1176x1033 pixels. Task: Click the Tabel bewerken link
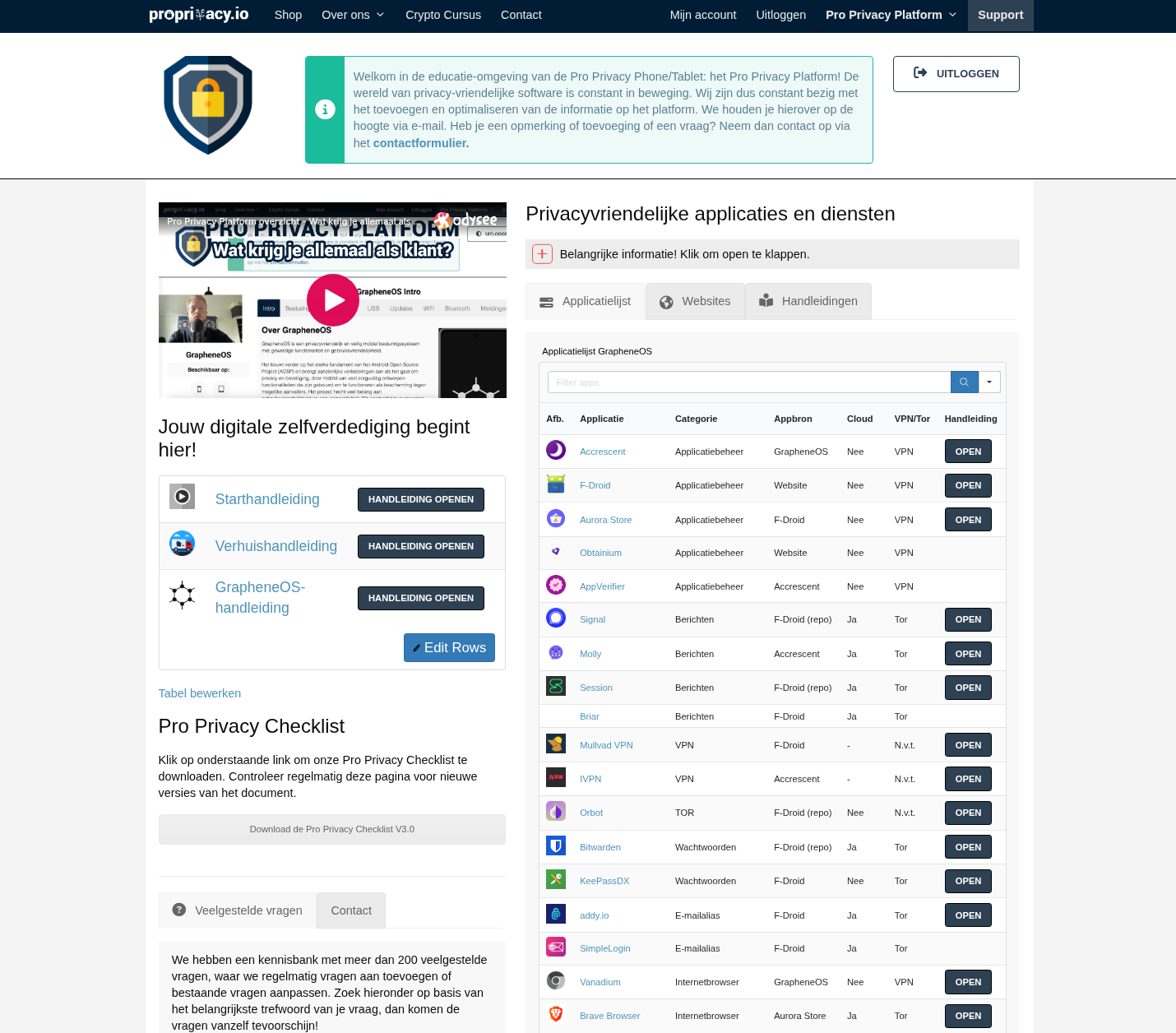pyautogui.click(x=200, y=693)
